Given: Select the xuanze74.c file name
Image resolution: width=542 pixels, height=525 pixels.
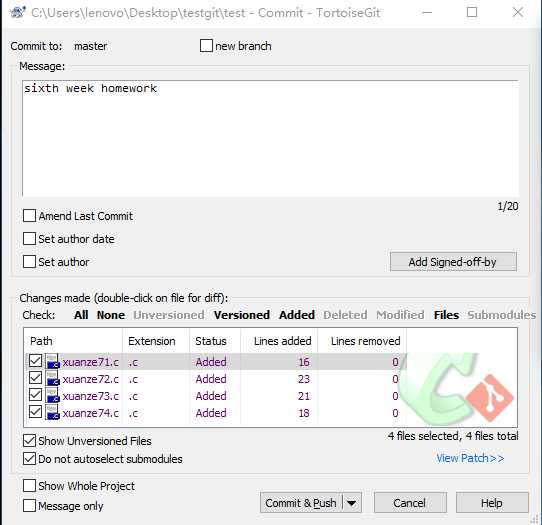Looking at the screenshot, I should 91,413.
